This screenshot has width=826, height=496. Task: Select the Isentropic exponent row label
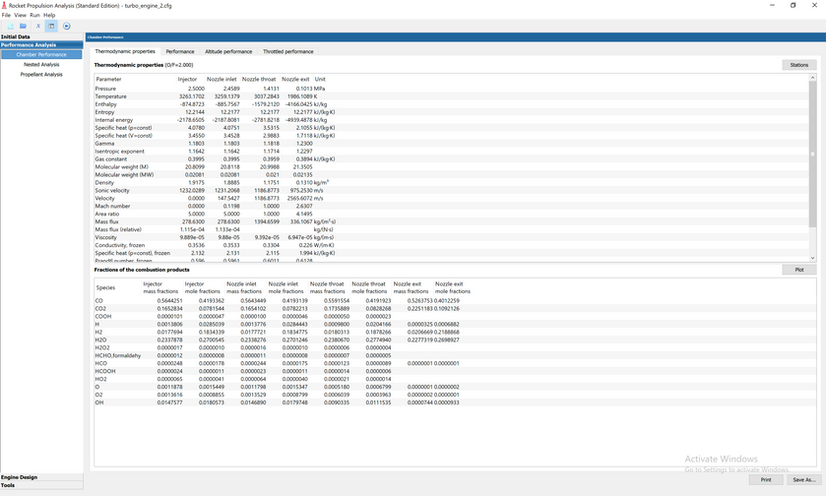tap(120, 151)
